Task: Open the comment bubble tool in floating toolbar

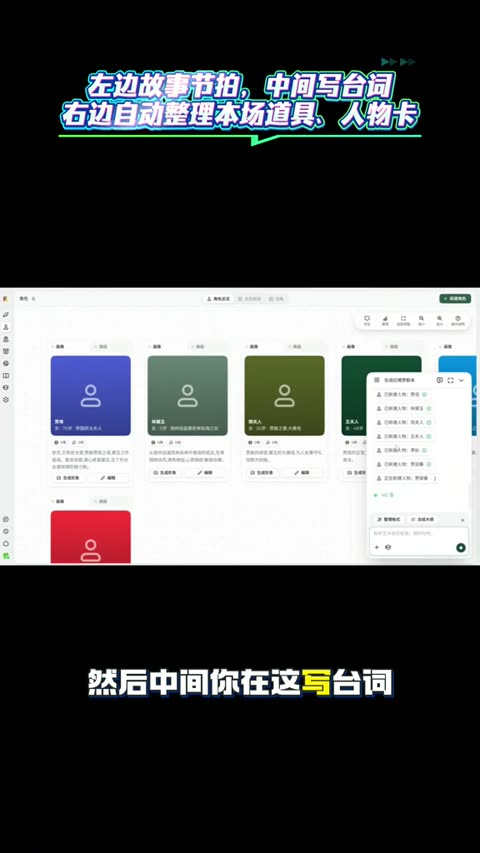Action: 367,320
